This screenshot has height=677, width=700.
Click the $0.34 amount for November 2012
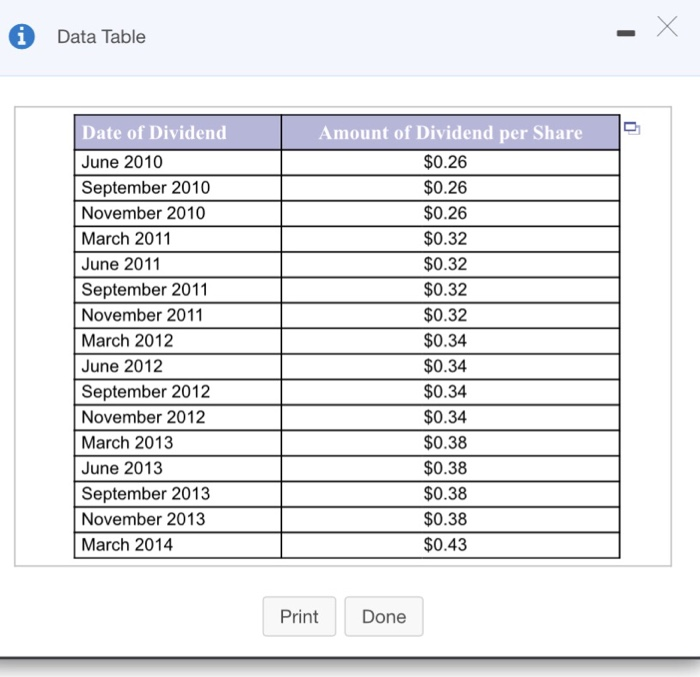[x=450, y=417]
